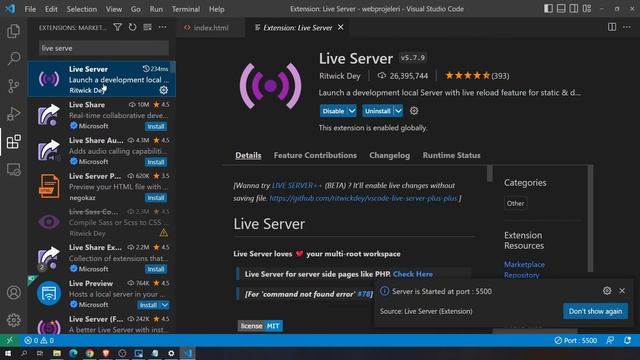Image resolution: width=640 pixels, height=360 pixels.
Task: Close the server started notification
Action: 622,291
